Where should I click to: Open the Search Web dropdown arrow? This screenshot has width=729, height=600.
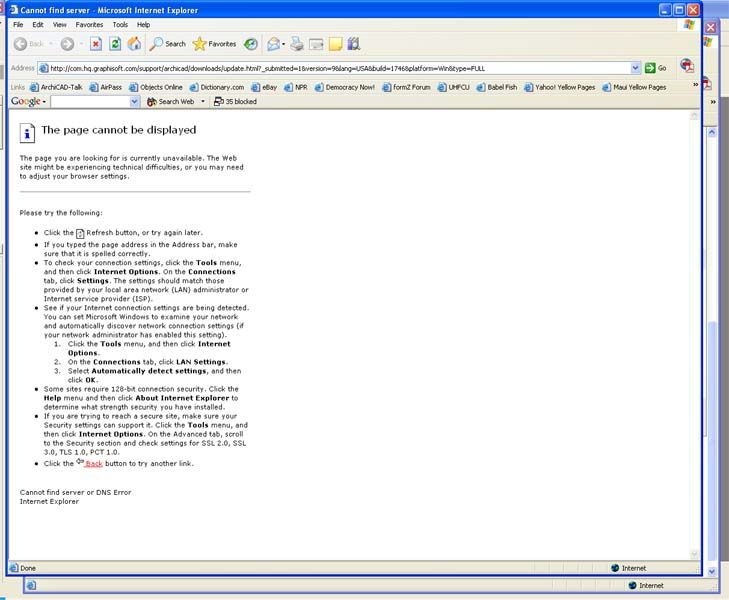click(203, 101)
